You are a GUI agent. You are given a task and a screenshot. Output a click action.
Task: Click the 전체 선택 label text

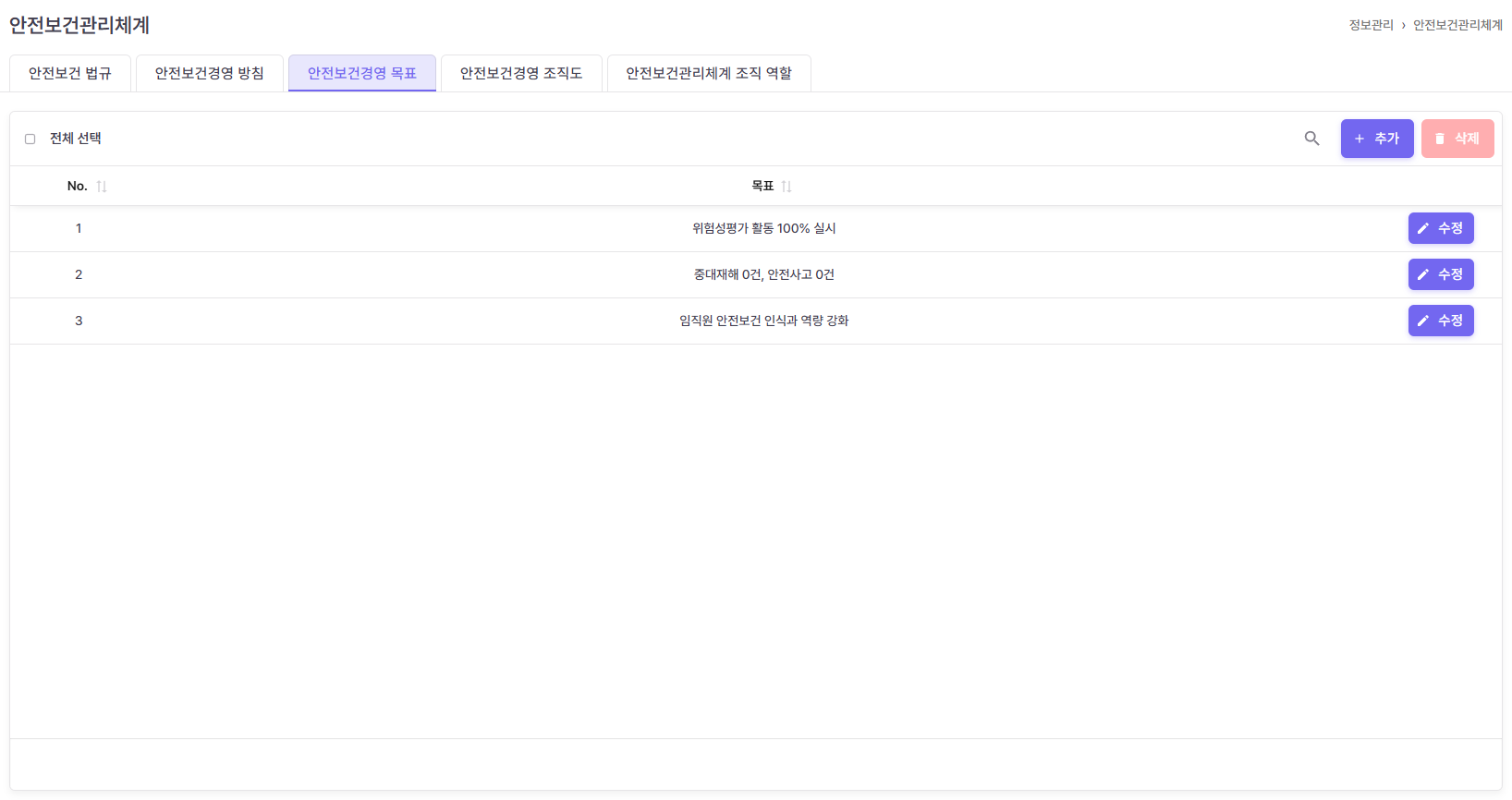[76, 139]
